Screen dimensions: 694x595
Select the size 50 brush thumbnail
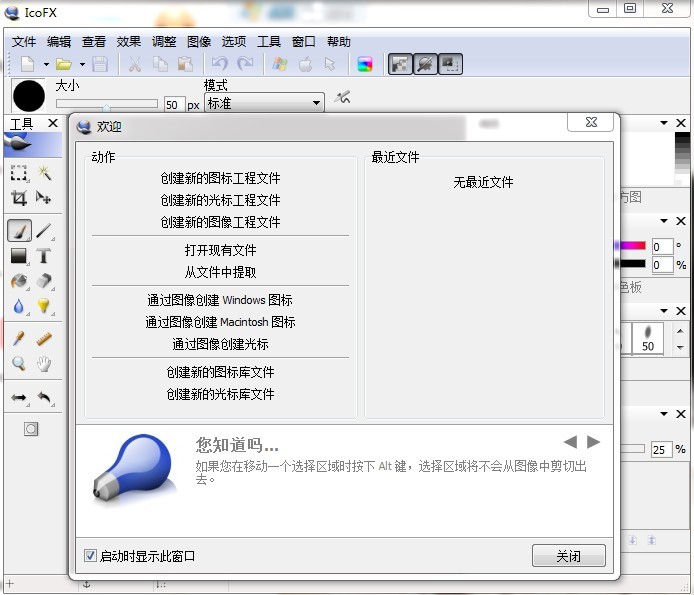click(648, 338)
